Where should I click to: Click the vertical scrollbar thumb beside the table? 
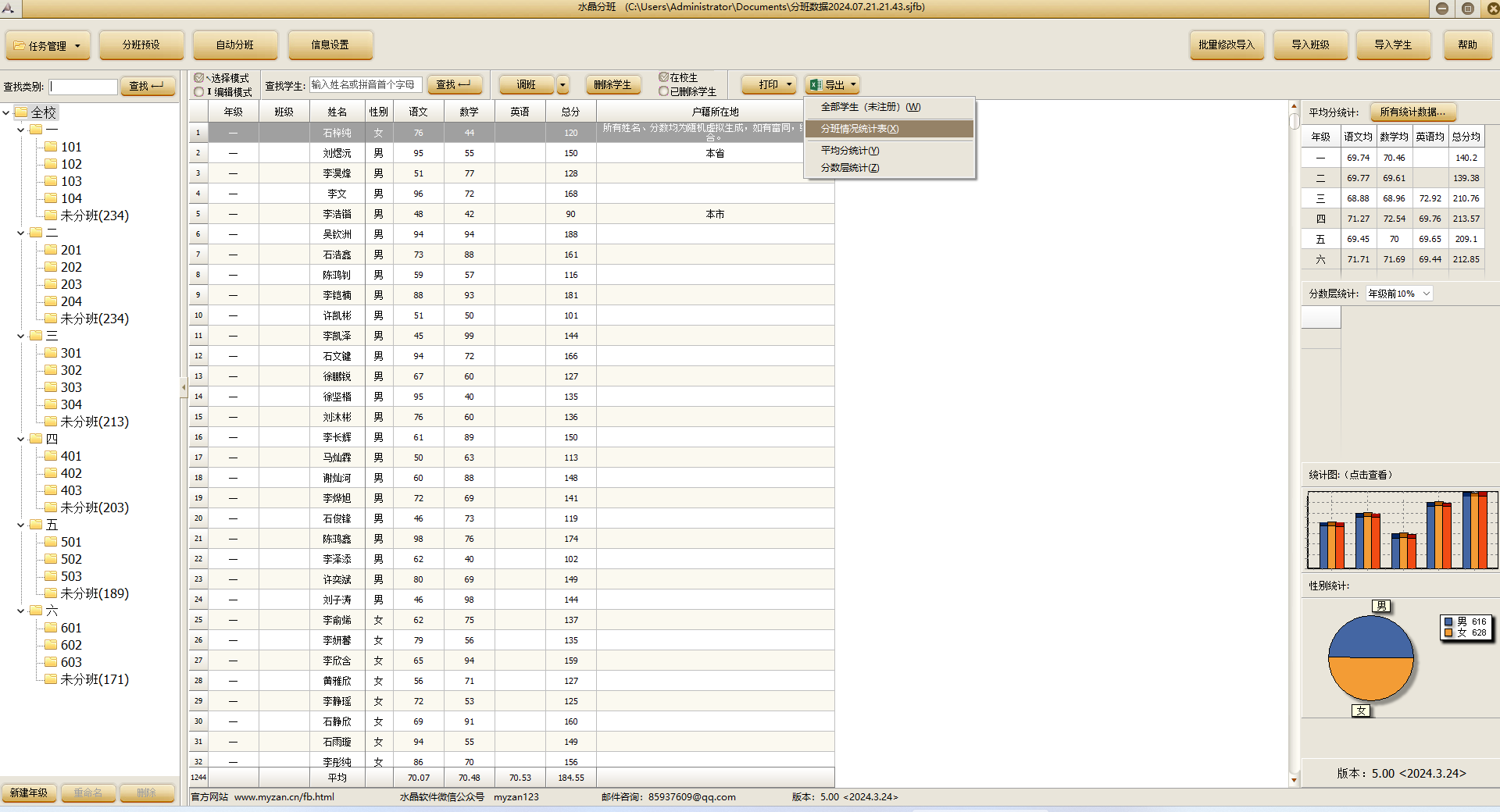(x=1294, y=121)
